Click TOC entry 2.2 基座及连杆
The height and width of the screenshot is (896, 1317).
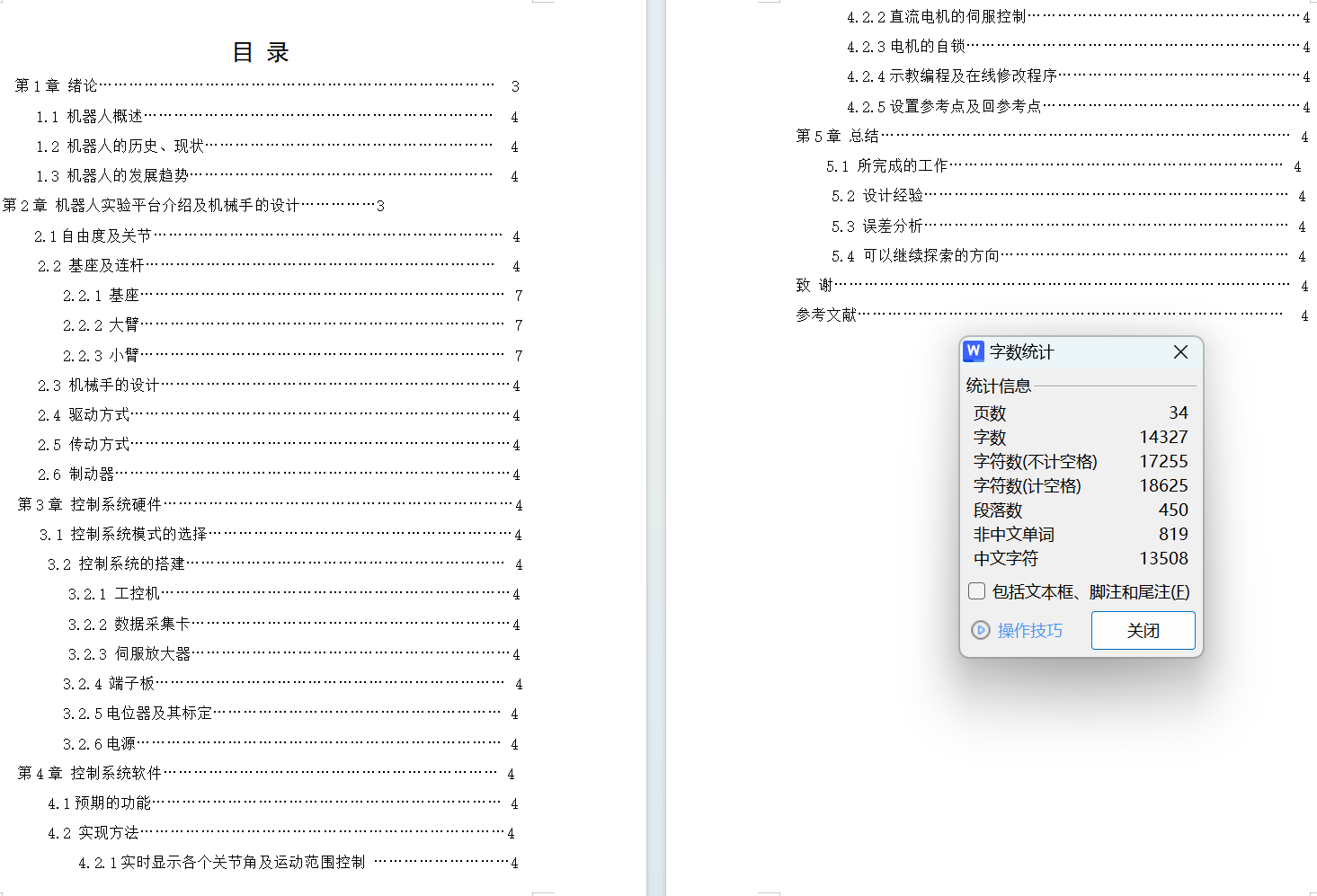pyautogui.click(x=279, y=266)
